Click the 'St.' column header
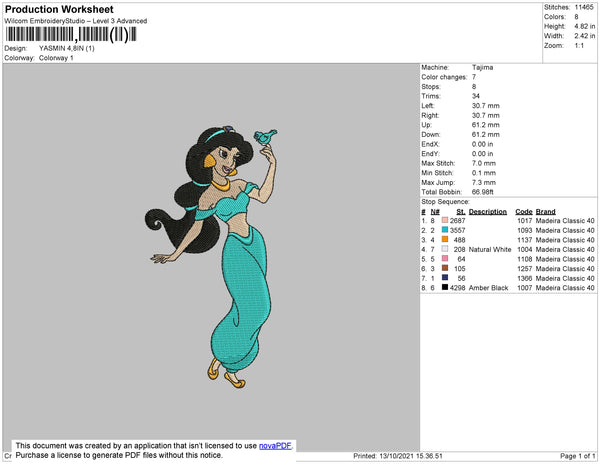600x464 pixels. pyautogui.click(x=461, y=212)
